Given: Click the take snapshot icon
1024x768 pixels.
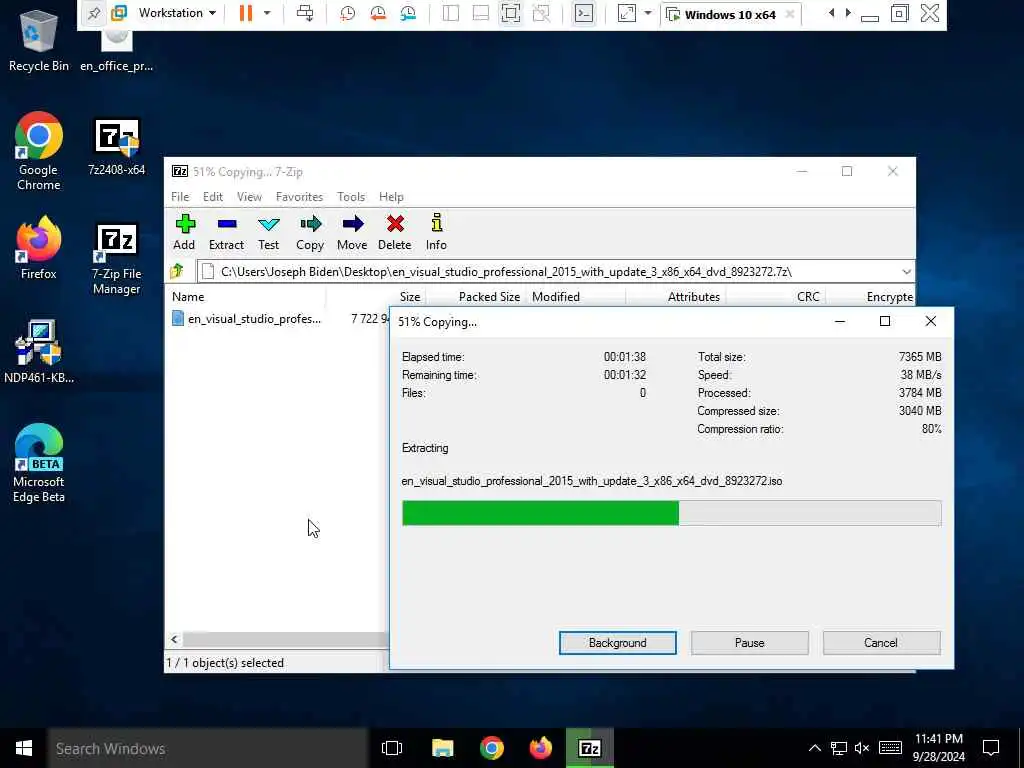Looking at the screenshot, I should [347, 13].
